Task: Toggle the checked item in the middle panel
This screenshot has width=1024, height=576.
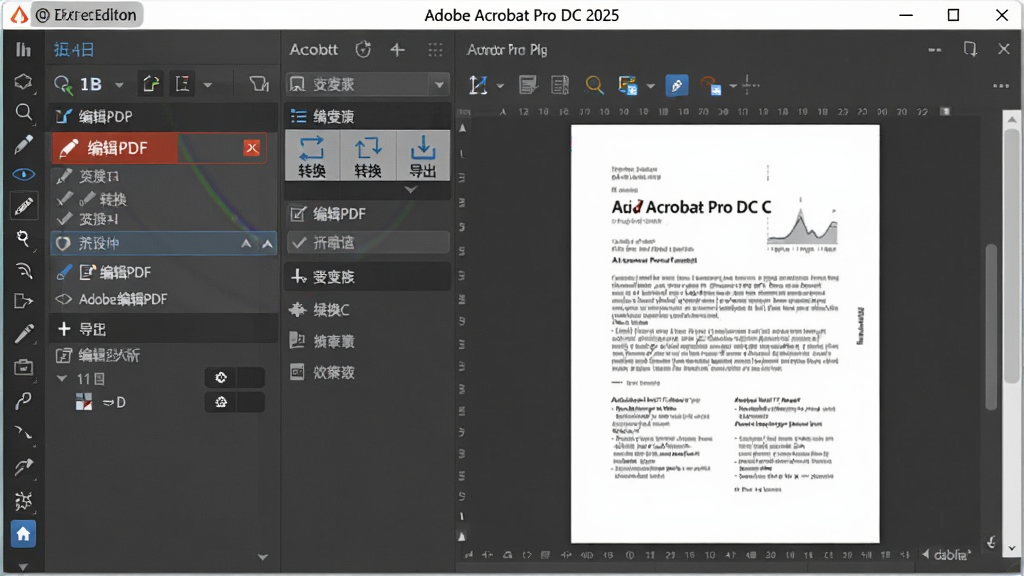Action: tap(368, 242)
